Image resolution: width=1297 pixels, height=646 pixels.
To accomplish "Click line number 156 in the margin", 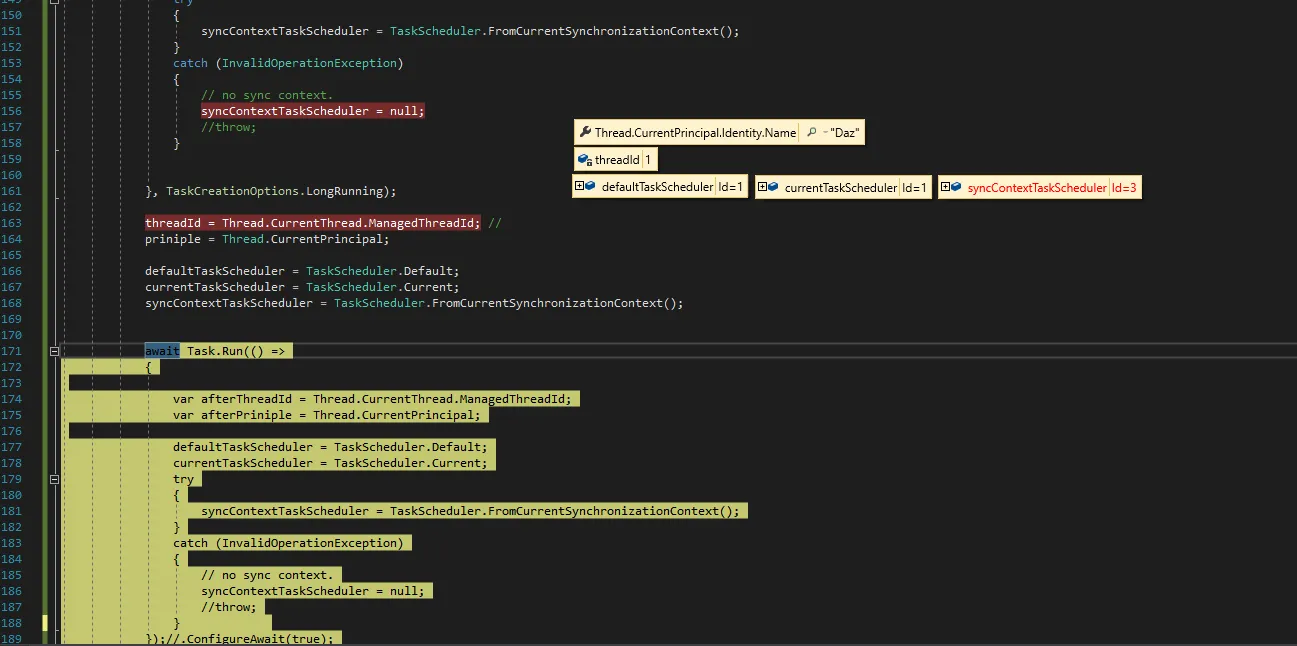I will [12, 111].
